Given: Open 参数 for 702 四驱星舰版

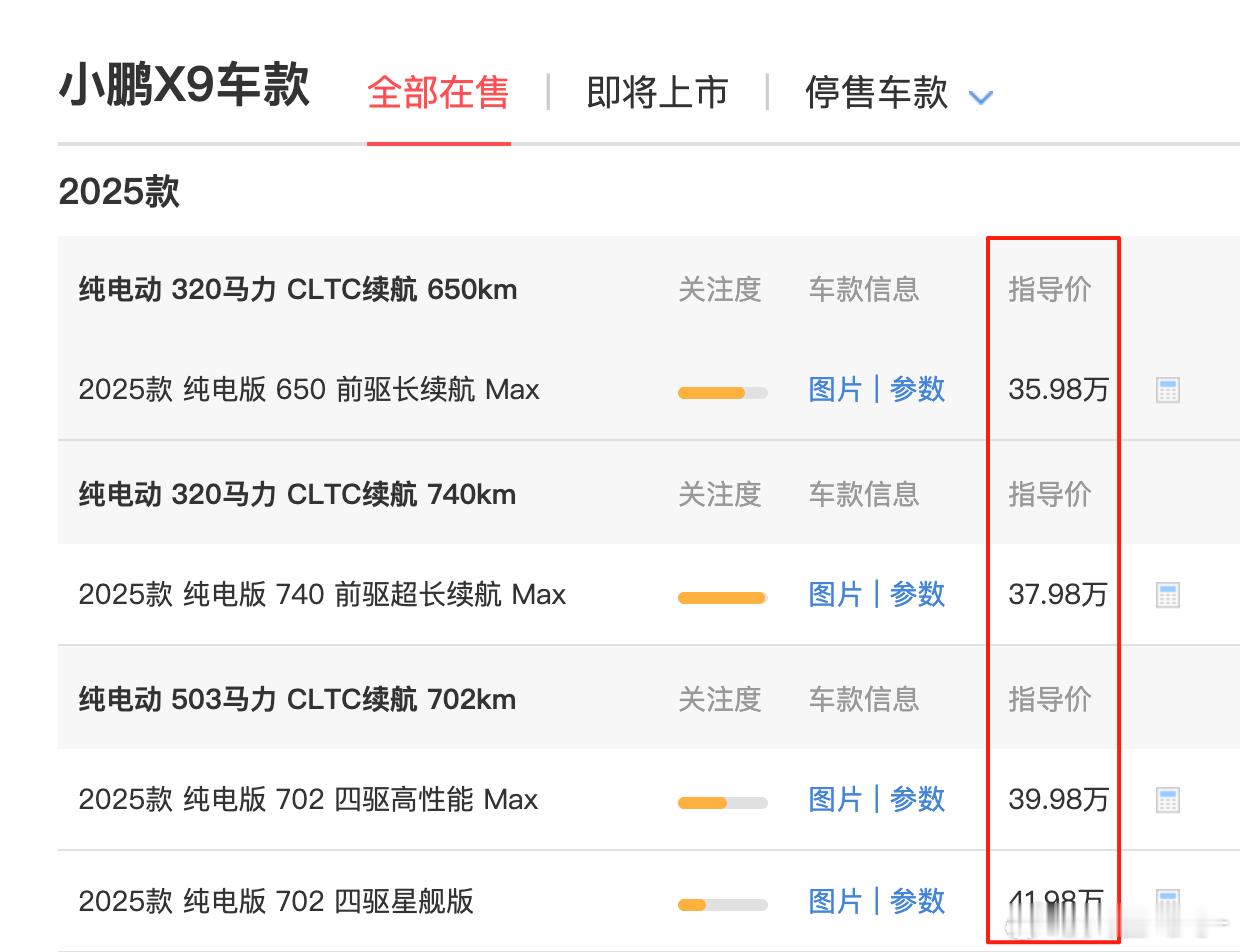Looking at the screenshot, I should click(917, 901).
